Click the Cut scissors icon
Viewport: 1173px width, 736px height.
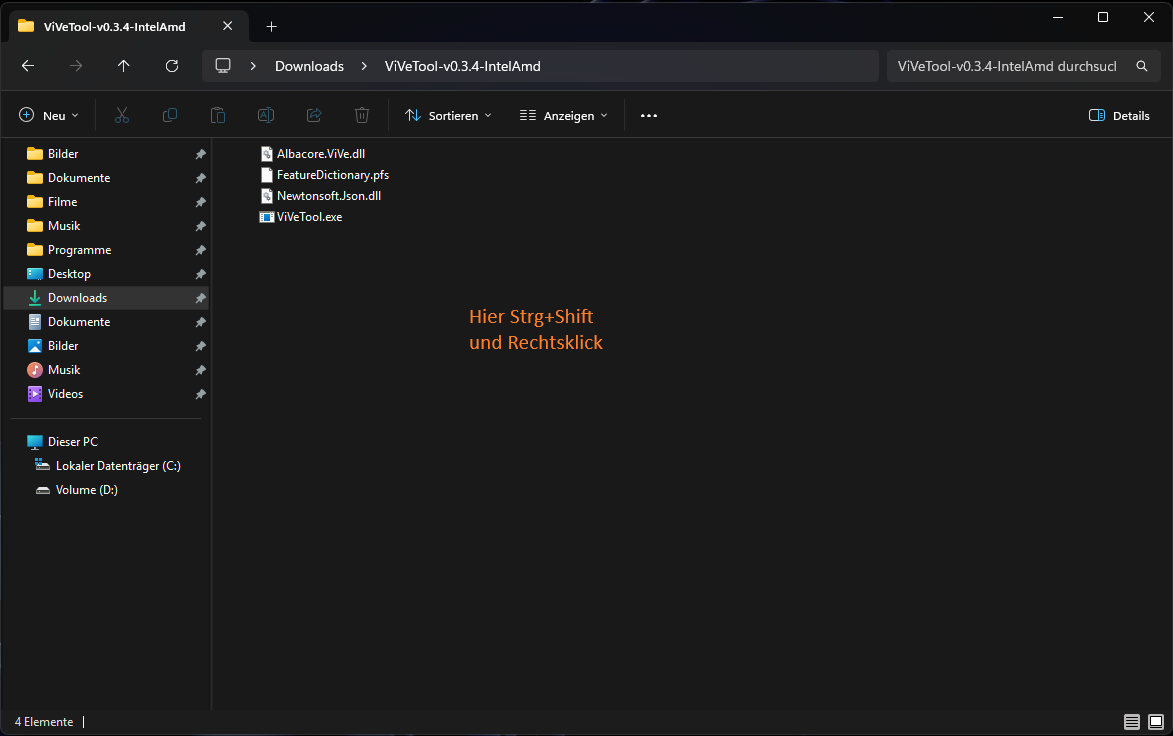tap(122, 115)
